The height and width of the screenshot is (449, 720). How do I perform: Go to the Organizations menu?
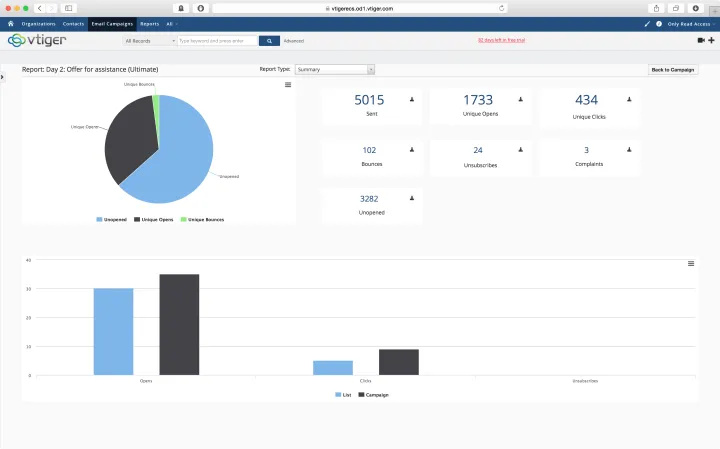coord(38,22)
